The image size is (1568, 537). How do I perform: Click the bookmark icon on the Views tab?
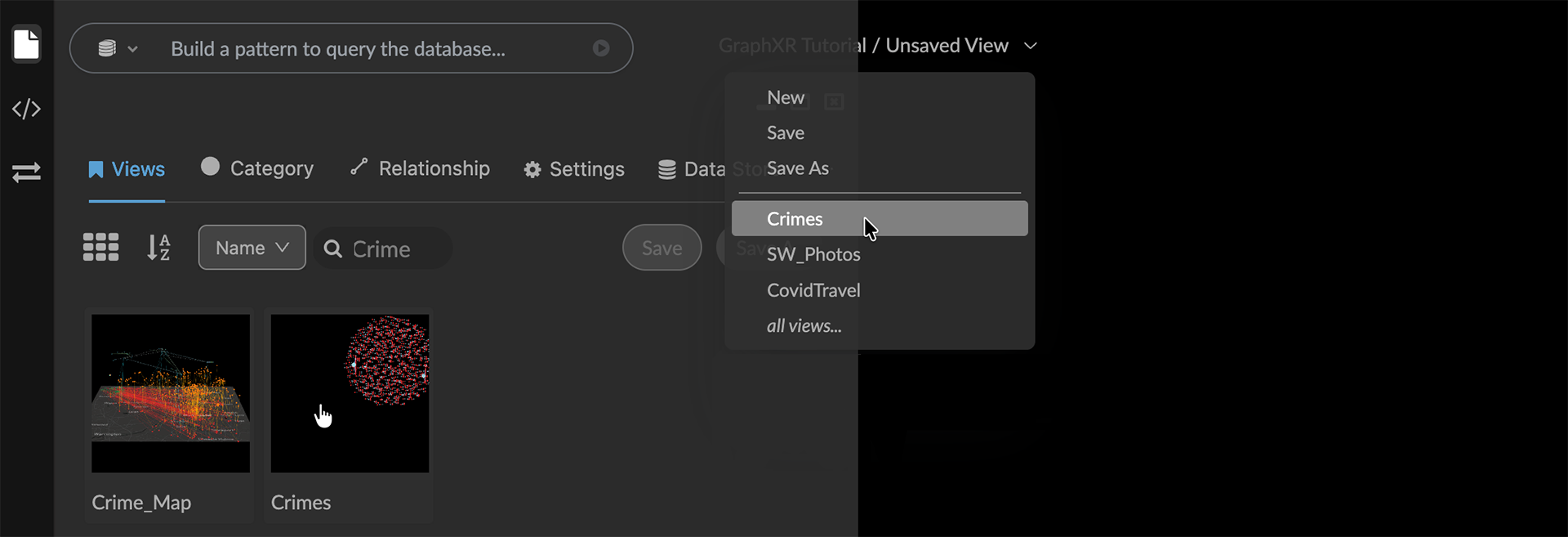click(x=94, y=169)
